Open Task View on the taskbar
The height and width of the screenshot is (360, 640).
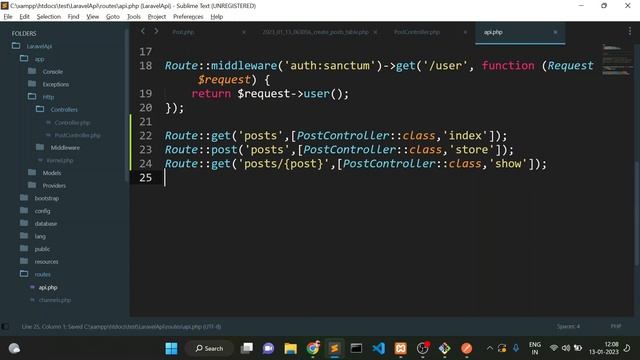click(247, 348)
